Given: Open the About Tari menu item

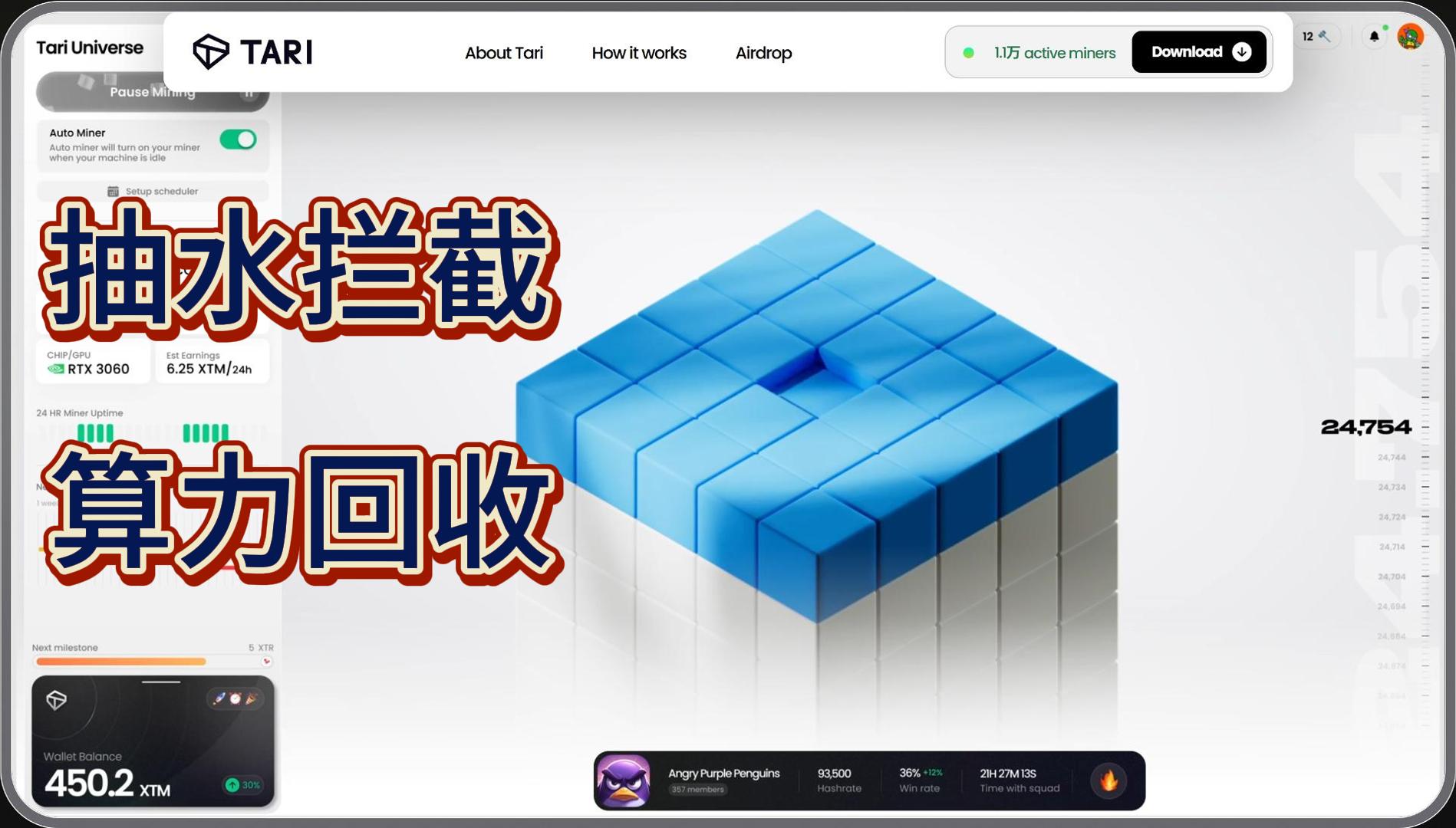Looking at the screenshot, I should tap(503, 53).
